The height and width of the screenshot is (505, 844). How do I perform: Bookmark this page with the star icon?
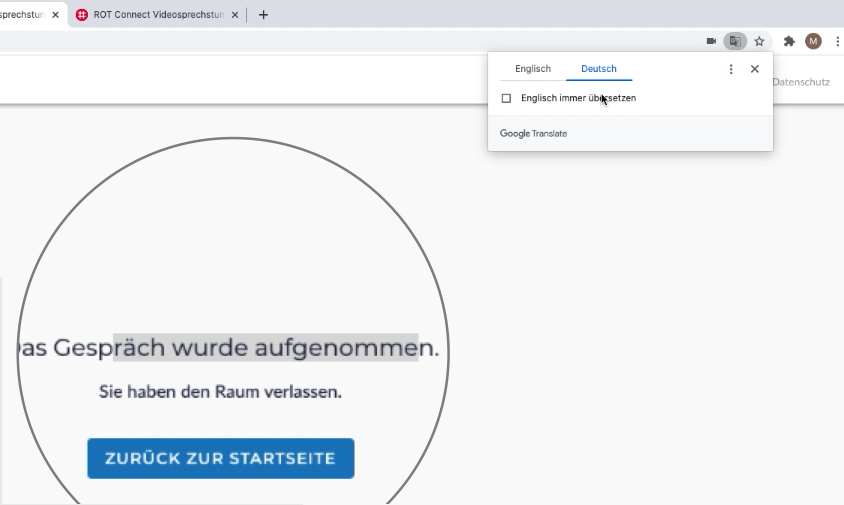(759, 41)
